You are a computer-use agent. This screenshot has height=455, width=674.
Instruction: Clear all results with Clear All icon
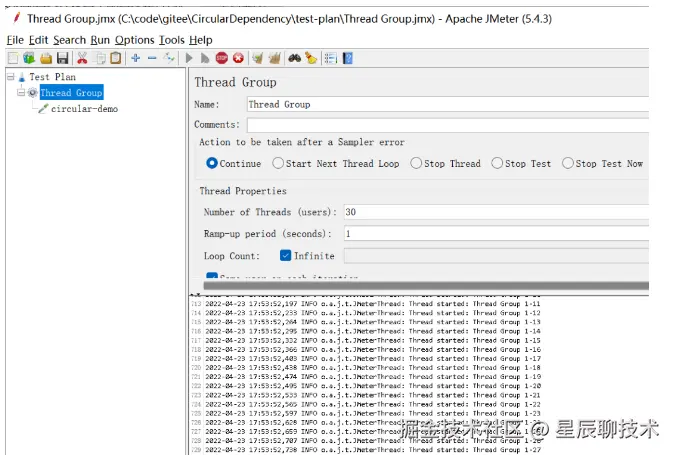coord(274,58)
